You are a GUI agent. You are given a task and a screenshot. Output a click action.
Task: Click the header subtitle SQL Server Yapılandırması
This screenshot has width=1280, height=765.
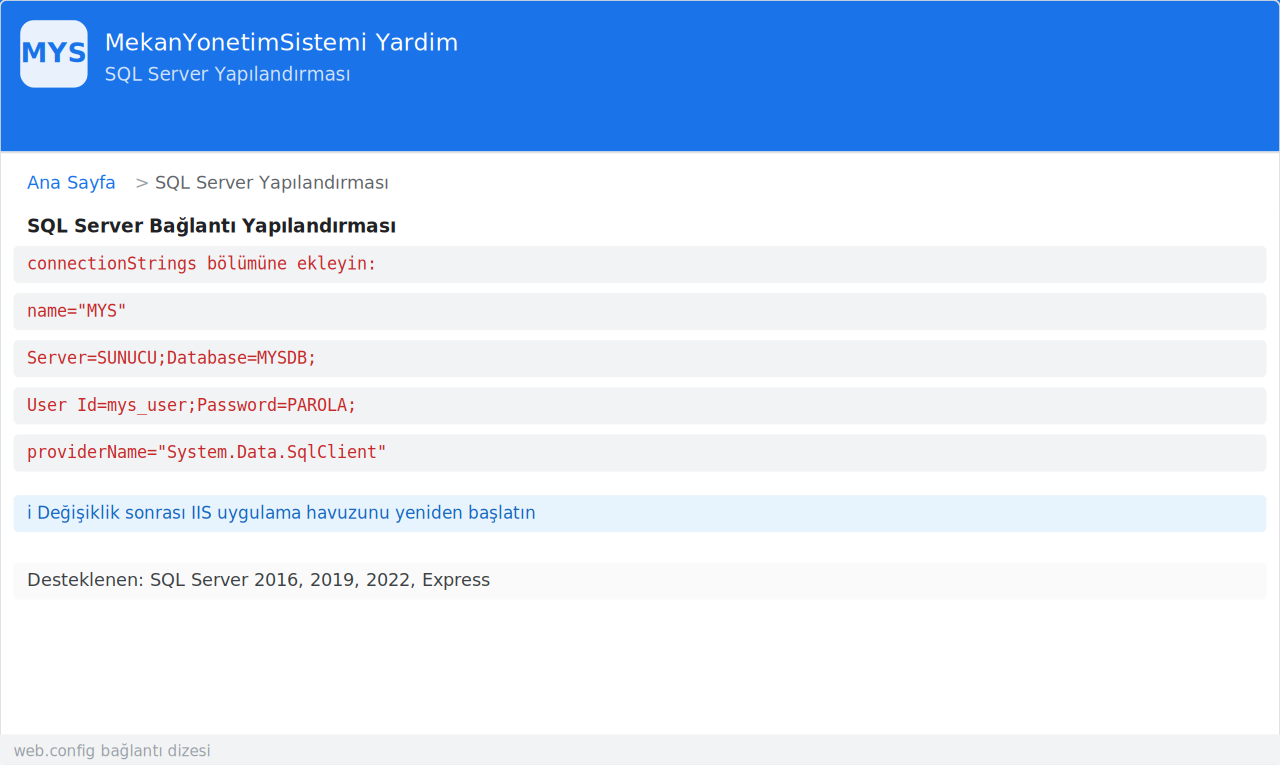[227, 75]
